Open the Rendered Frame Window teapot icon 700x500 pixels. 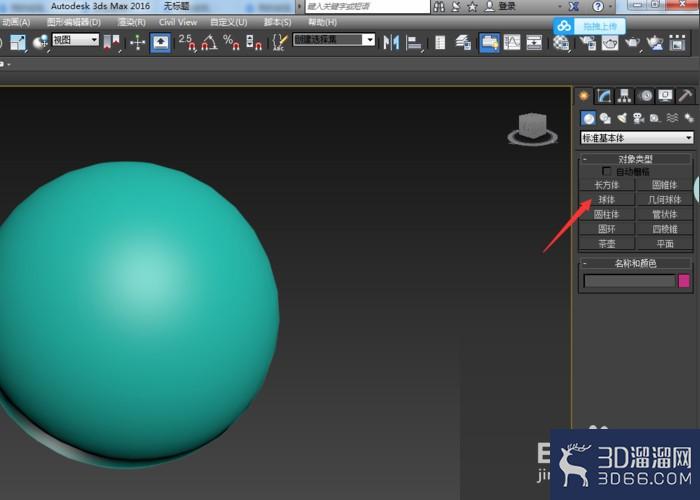click(610, 43)
